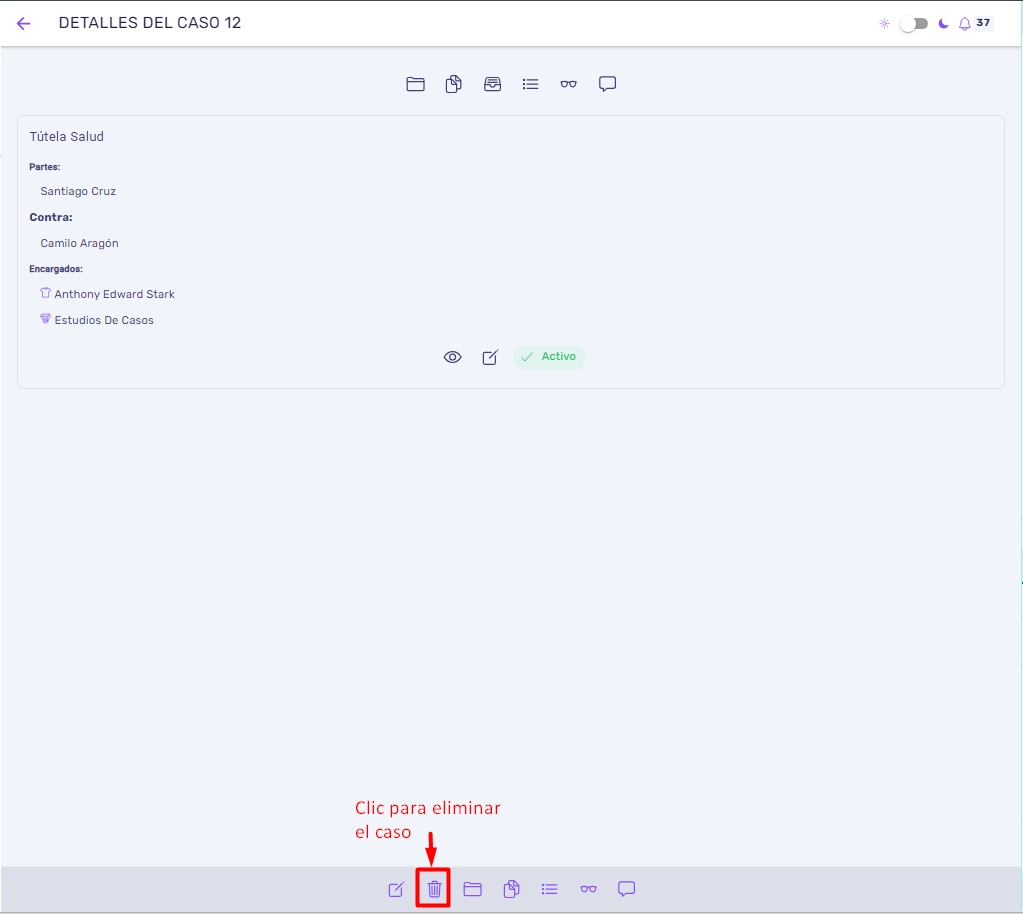
Task: Click edit icon in bottom bar
Action: point(396,889)
